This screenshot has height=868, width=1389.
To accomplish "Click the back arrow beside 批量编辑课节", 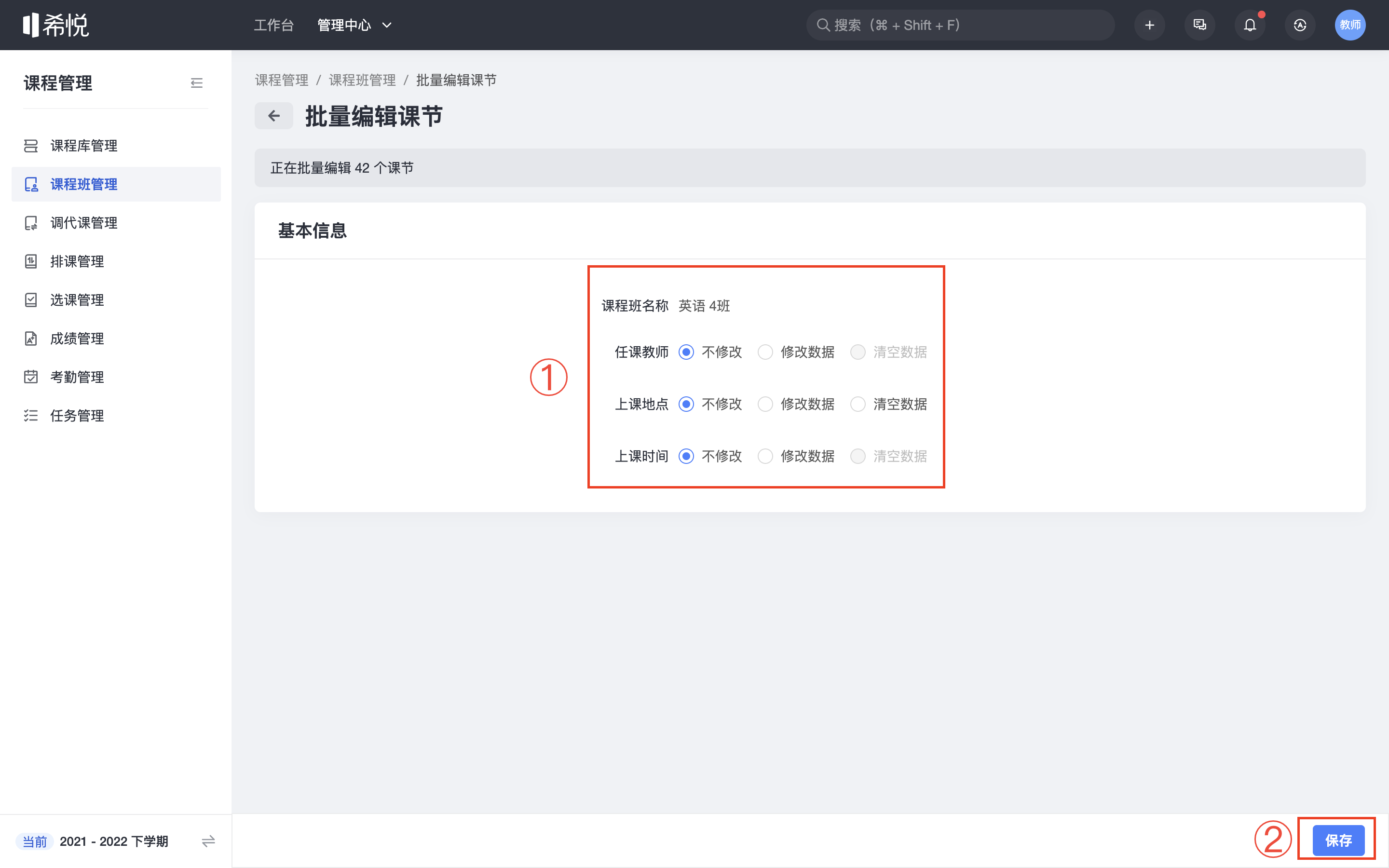I will click(x=274, y=116).
